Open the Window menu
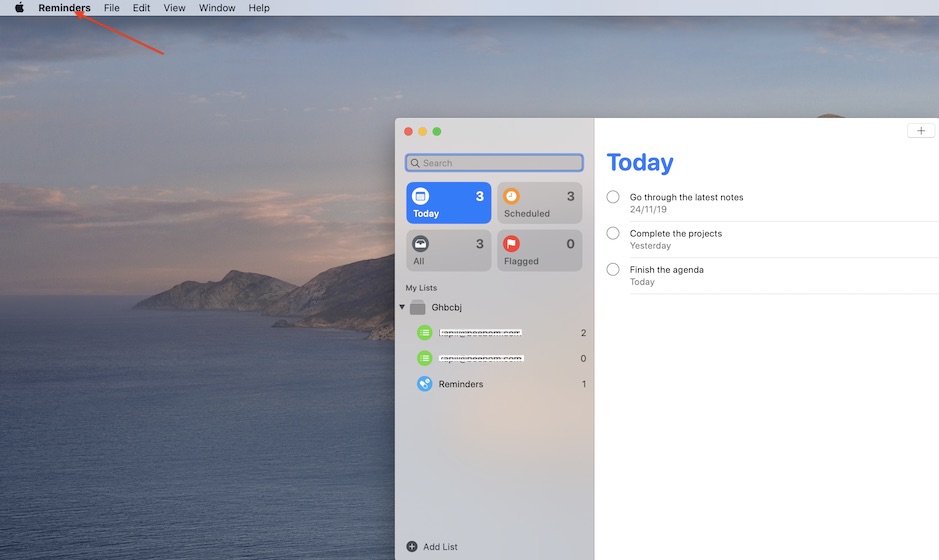 coord(217,8)
